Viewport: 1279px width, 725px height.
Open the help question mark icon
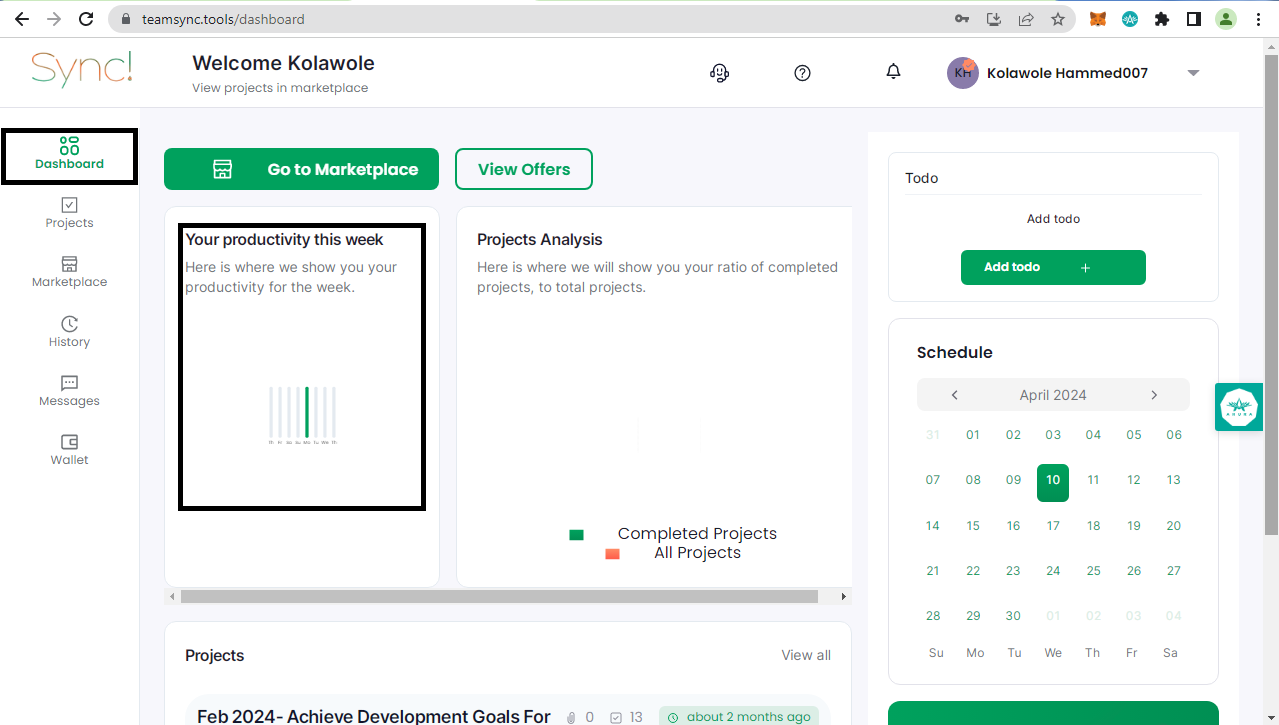click(x=802, y=73)
